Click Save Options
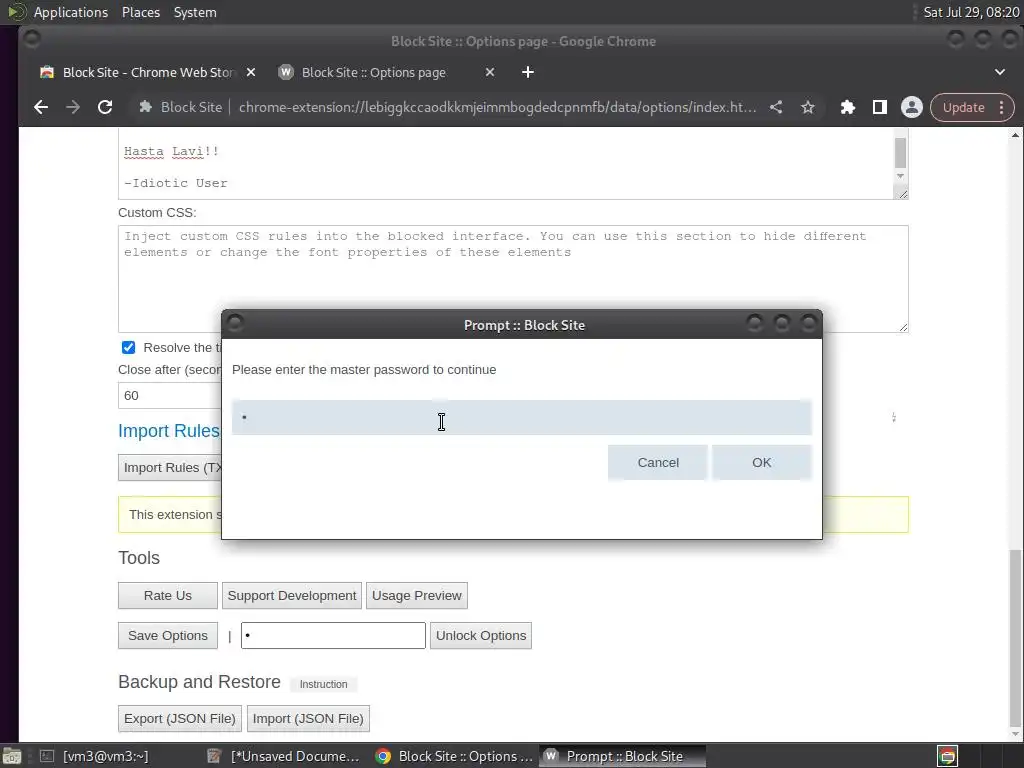Screen dimensions: 1024x768 (x=168, y=635)
